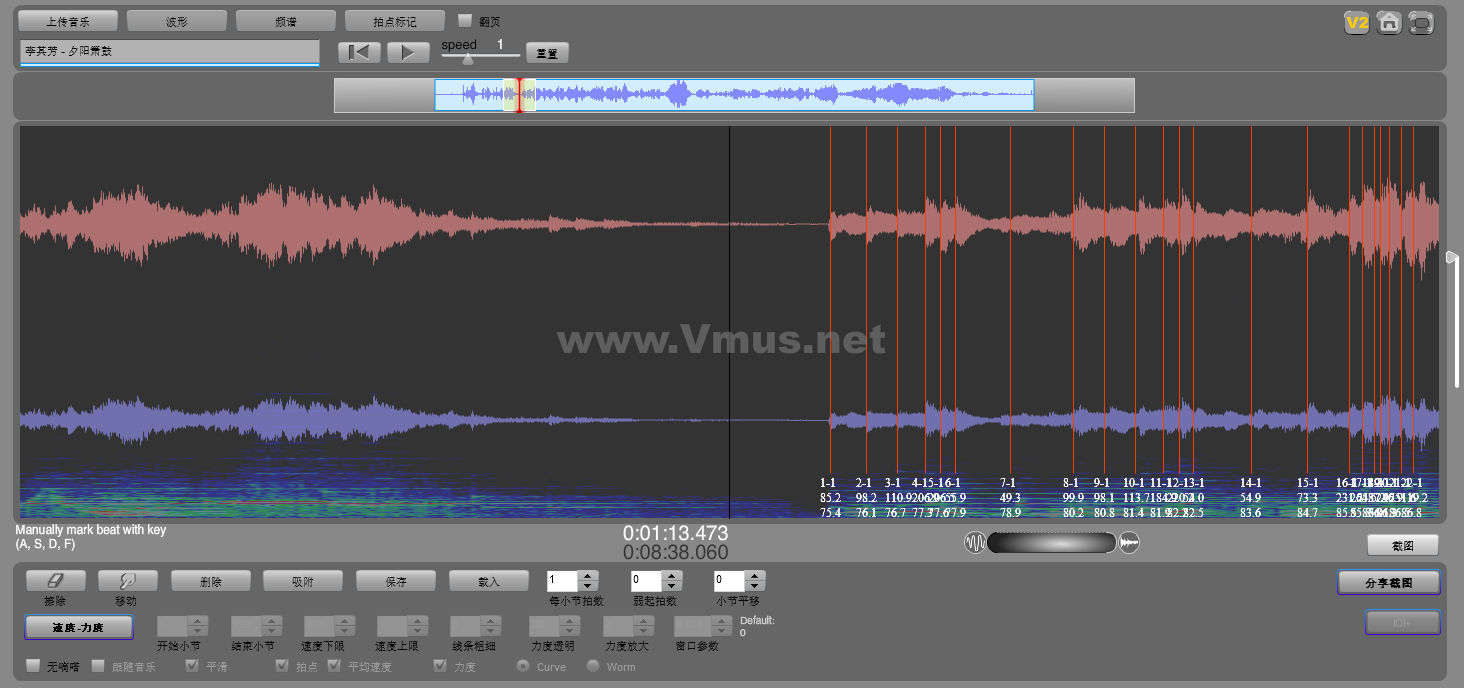Click the 保存 save button
Viewport: 1464px width, 688px height.
pos(396,580)
